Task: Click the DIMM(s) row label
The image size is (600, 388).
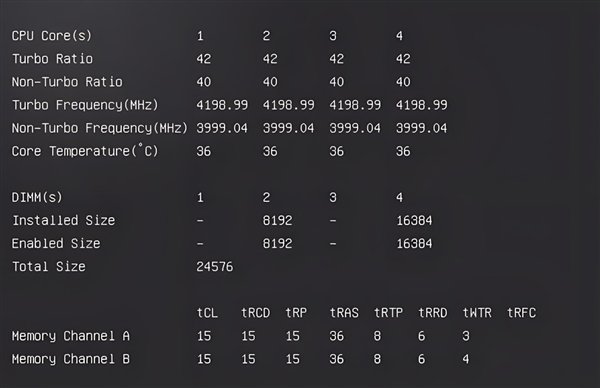Action: 37,197
